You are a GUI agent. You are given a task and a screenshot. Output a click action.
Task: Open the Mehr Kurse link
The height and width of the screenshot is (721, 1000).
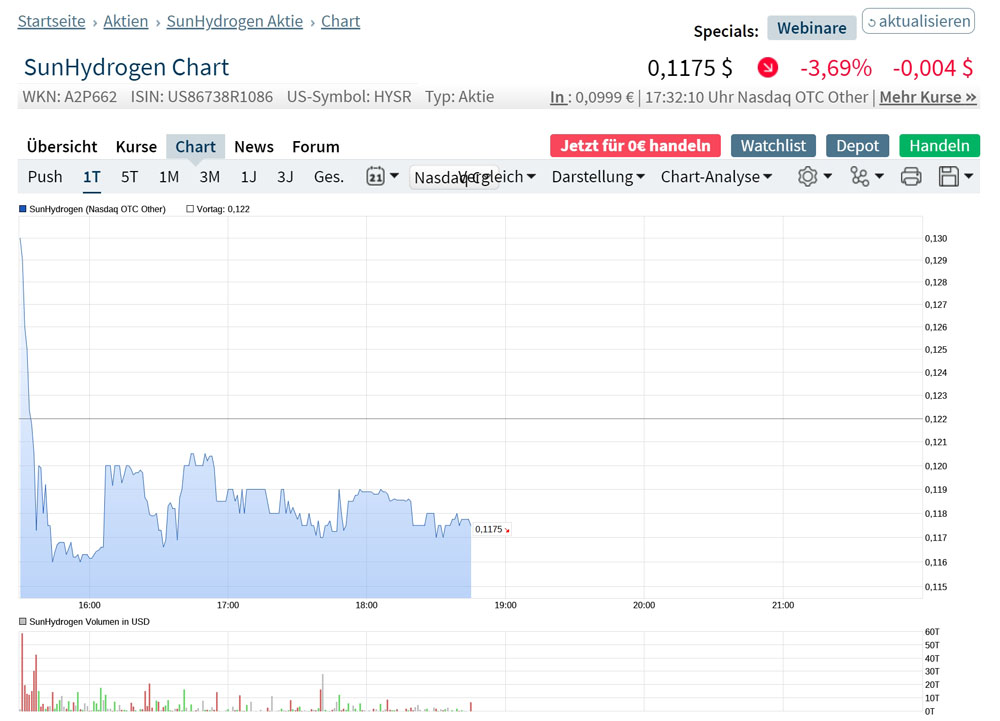(x=928, y=97)
